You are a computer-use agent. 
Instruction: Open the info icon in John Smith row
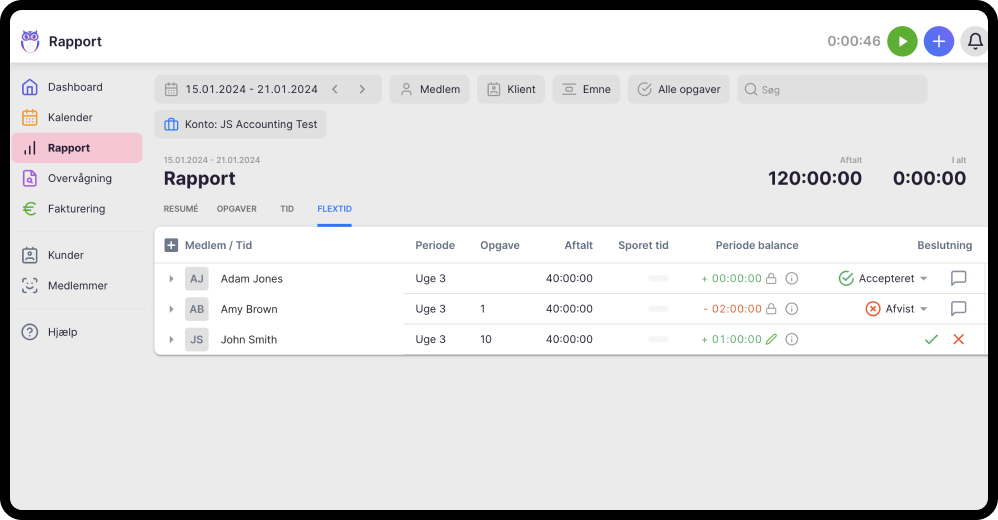[x=792, y=339]
